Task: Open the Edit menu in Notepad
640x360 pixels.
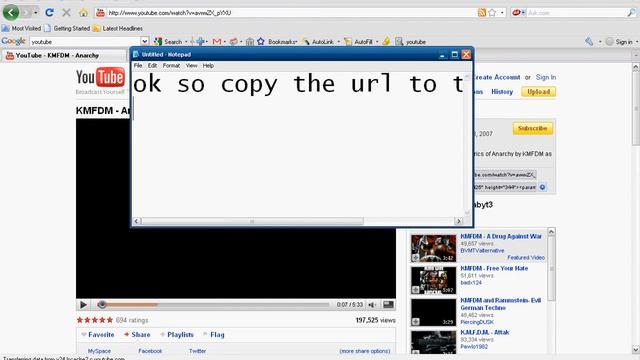Action: pos(152,66)
